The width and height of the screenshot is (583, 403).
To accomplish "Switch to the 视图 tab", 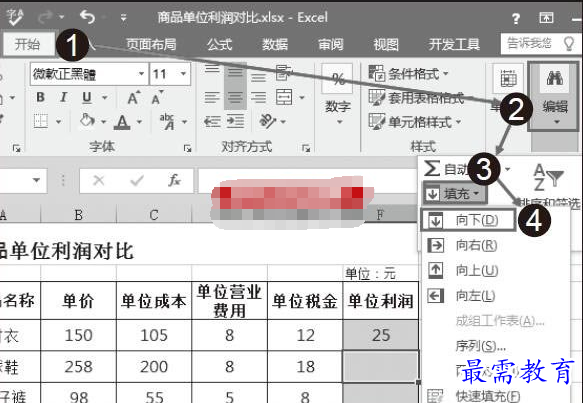I will [x=386, y=45].
